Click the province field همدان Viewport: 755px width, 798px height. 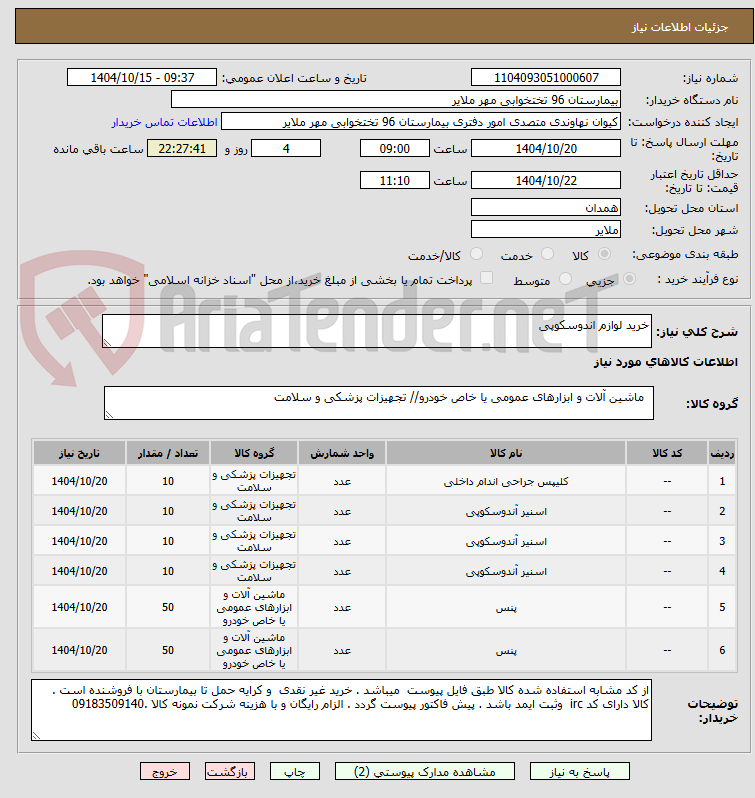(x=546, y=208)
